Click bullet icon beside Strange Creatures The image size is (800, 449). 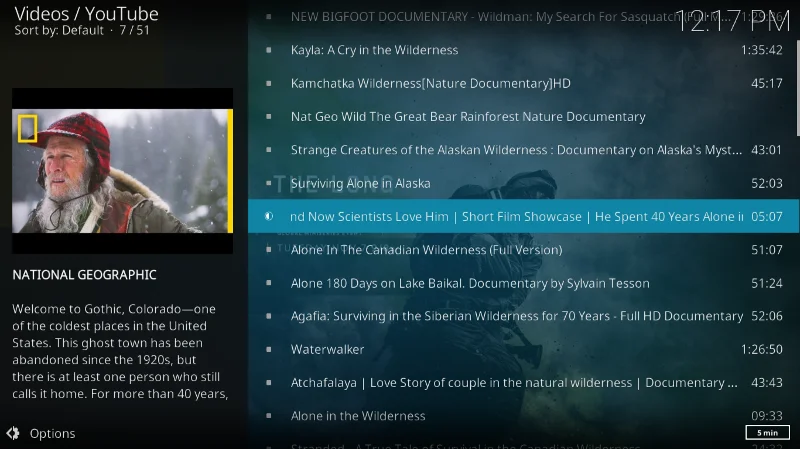tap(269, 149)
